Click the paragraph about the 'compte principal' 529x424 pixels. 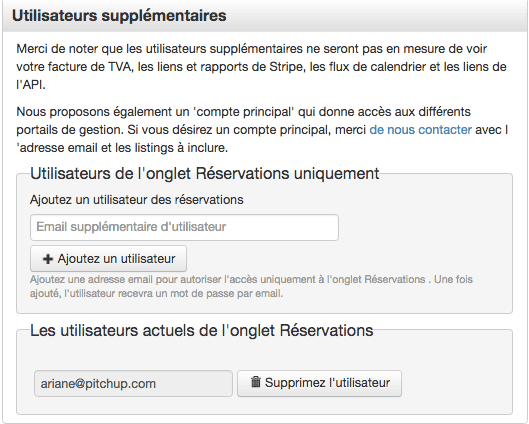262,130
